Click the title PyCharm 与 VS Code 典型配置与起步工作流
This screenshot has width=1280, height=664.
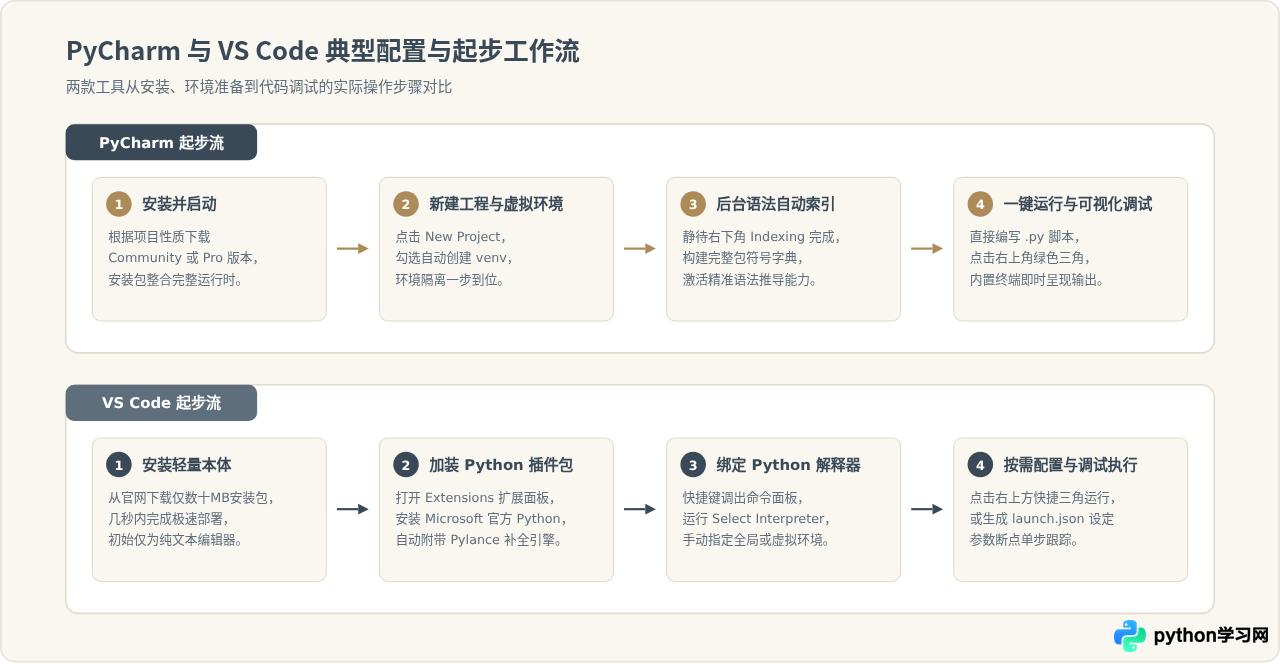tap(323, 51)
